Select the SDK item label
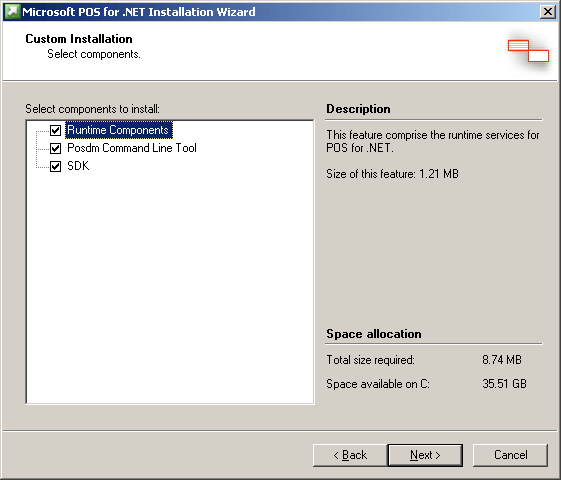 [x=78, y=166]
